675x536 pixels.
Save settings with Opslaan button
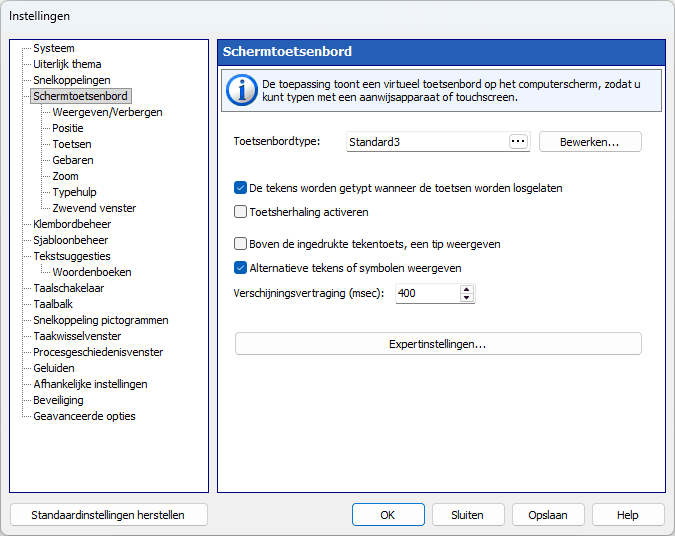(548, 515)
